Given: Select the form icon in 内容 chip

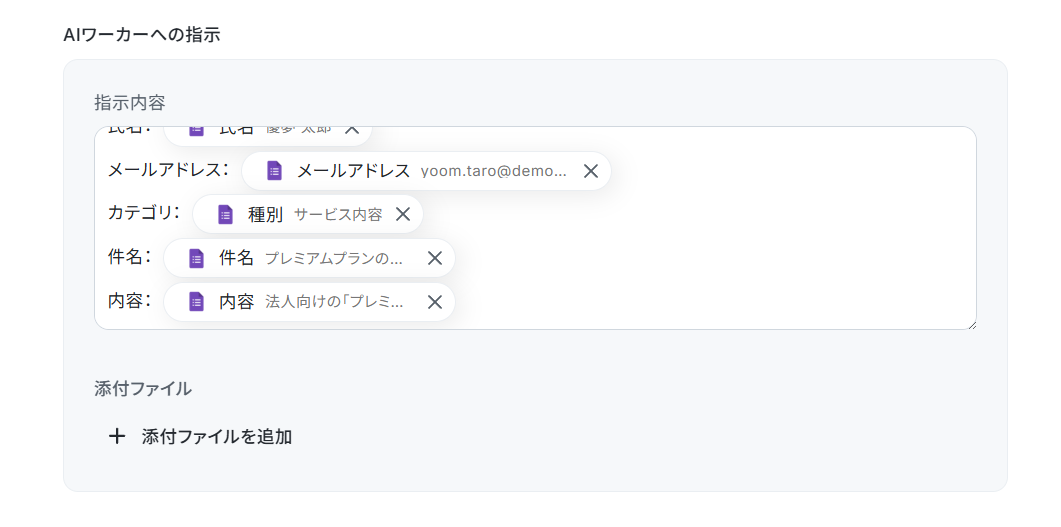Looking at the screenshot, I should 196,301.
